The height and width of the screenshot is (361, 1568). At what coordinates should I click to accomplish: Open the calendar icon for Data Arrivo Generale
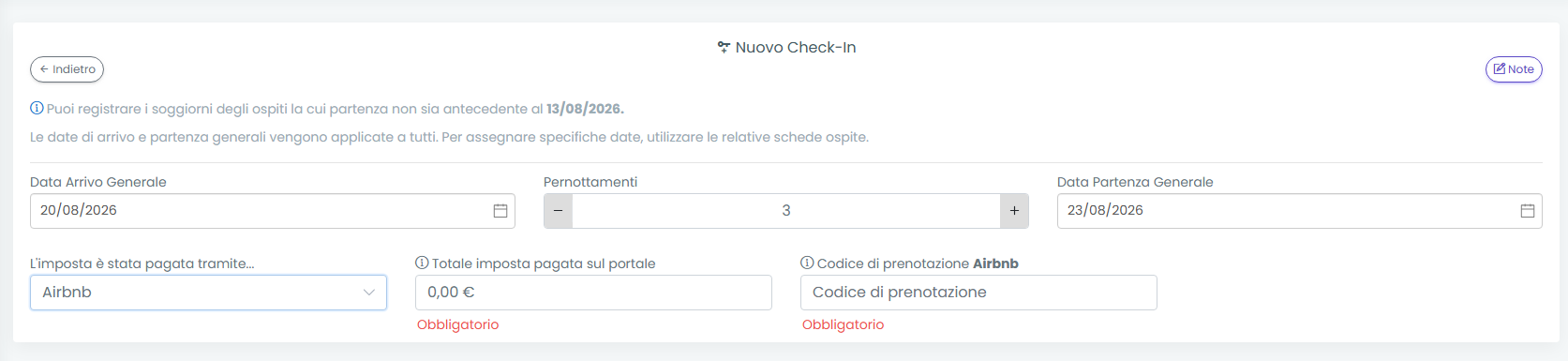coord(500,211)
